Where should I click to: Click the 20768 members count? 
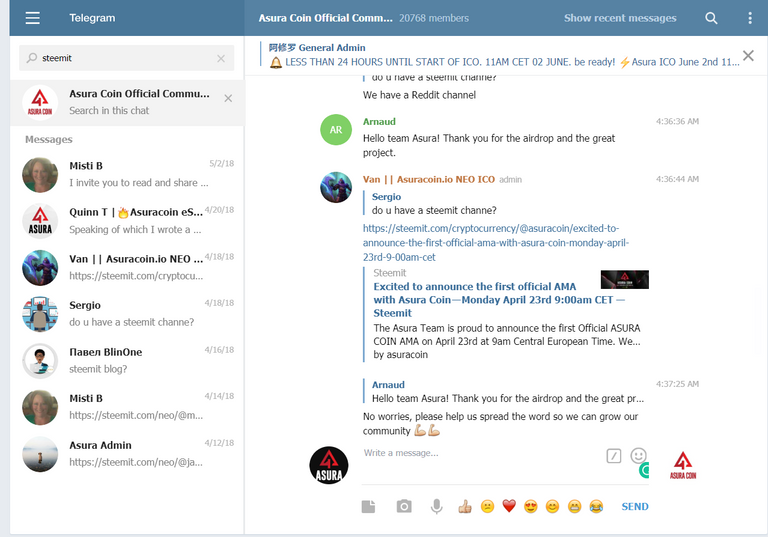(434, 18)
